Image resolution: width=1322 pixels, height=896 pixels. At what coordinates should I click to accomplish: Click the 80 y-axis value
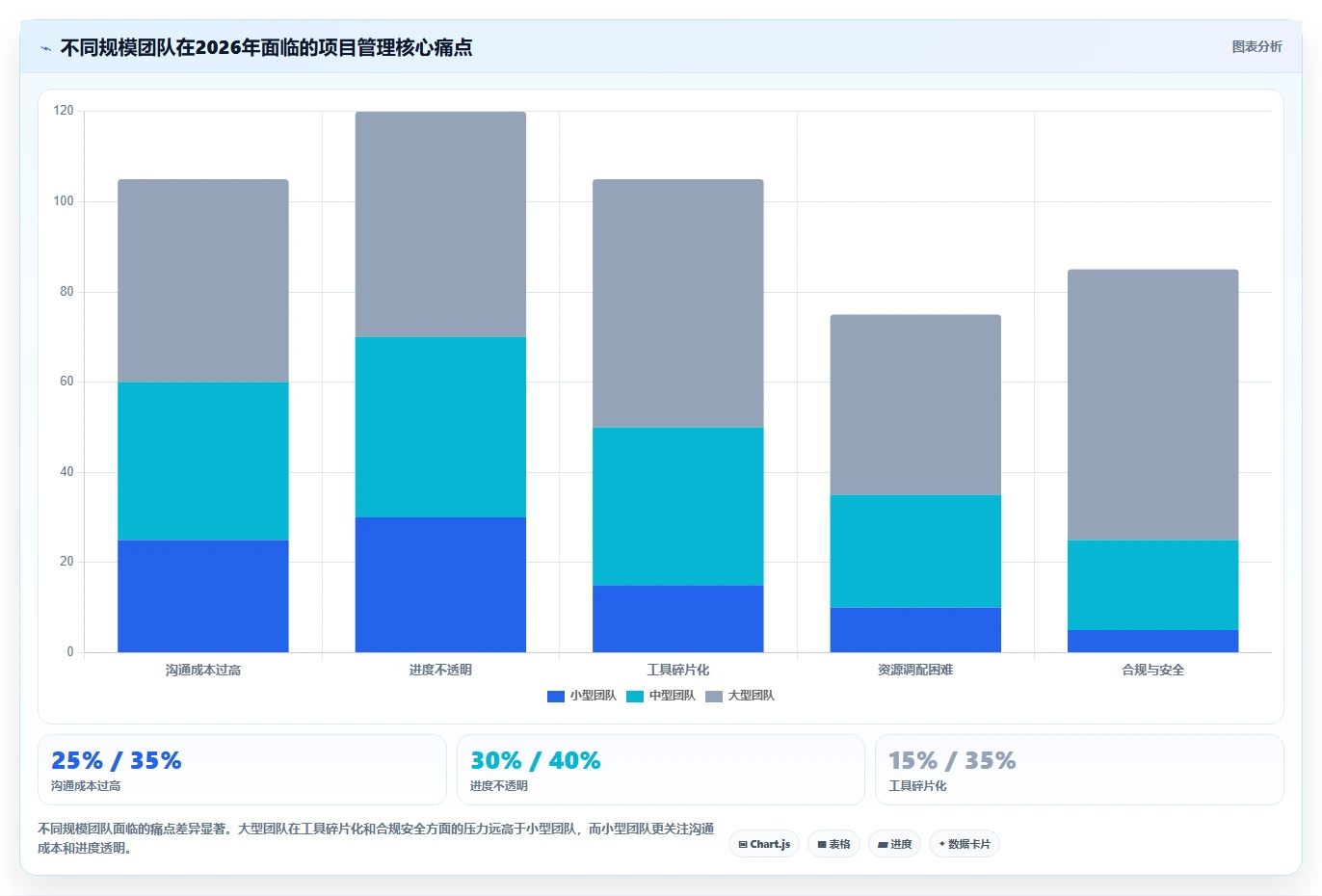66,292
